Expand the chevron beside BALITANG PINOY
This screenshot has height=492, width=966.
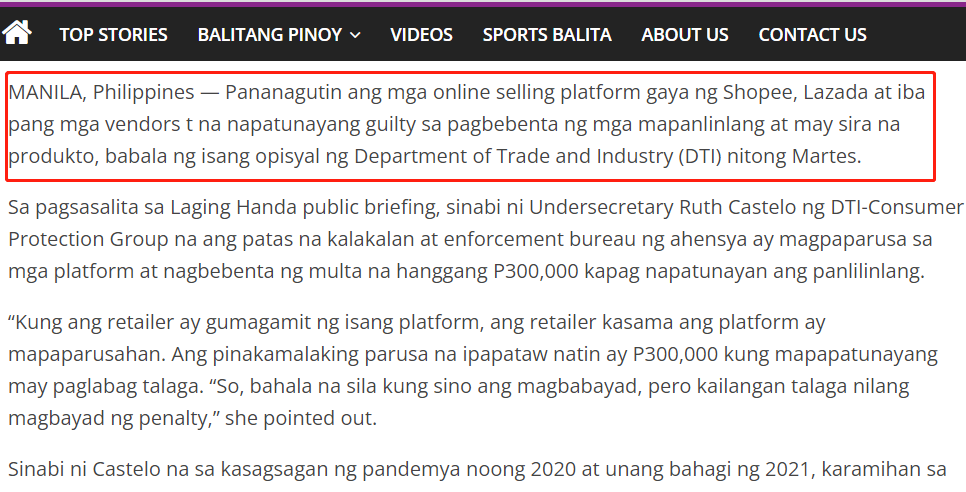click(x=355, y=35)
